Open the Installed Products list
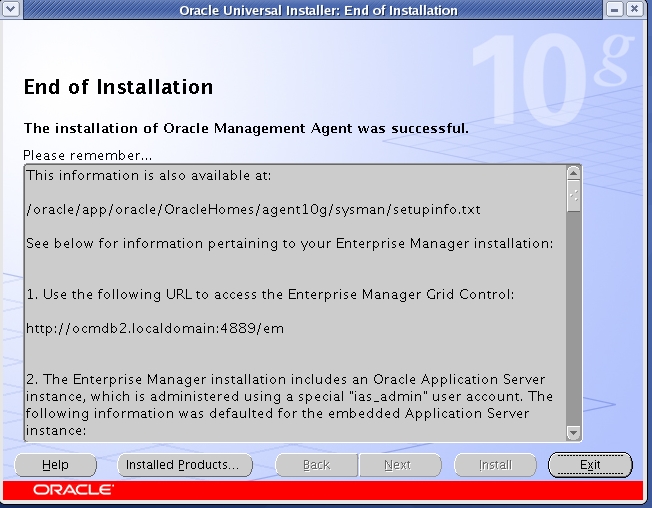Image resolution: width=652 pixels, height=508 pixels. click(x=185, y=465)
